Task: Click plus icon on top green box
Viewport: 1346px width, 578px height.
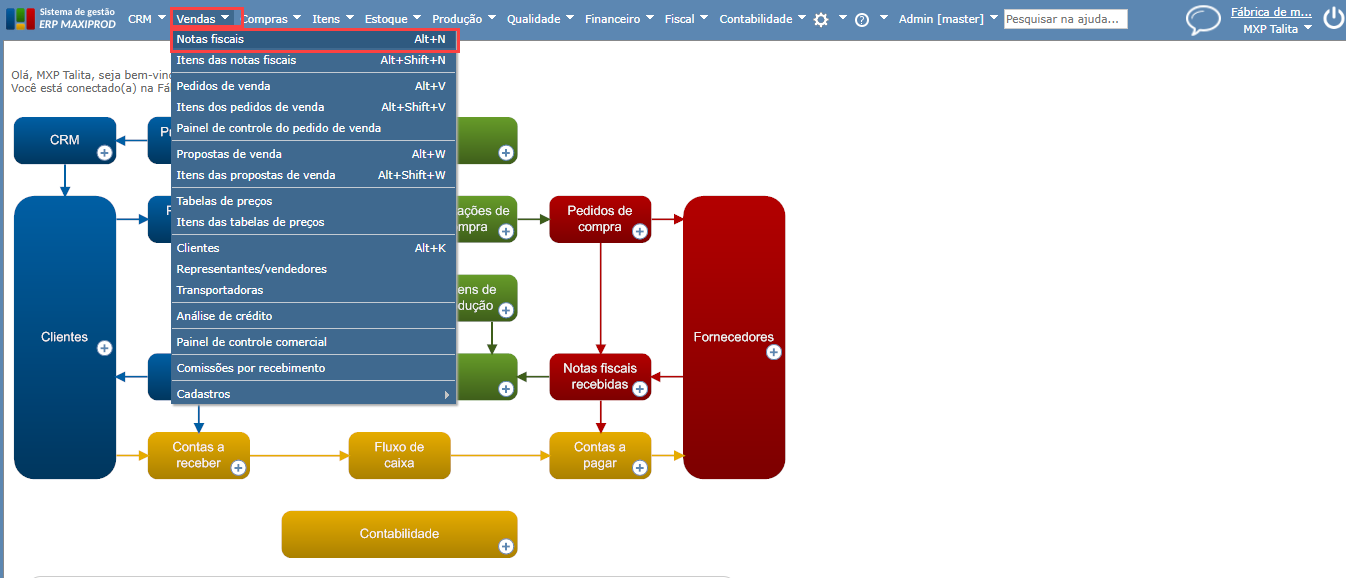Action: point(506,153)
